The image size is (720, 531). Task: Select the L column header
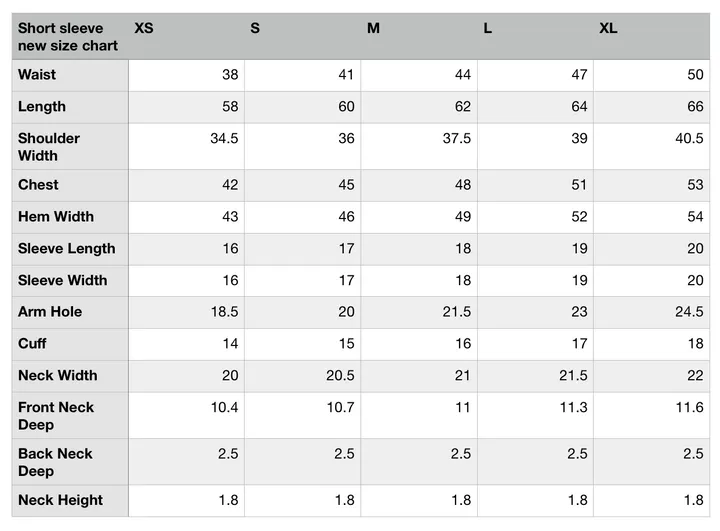(488, 28)
